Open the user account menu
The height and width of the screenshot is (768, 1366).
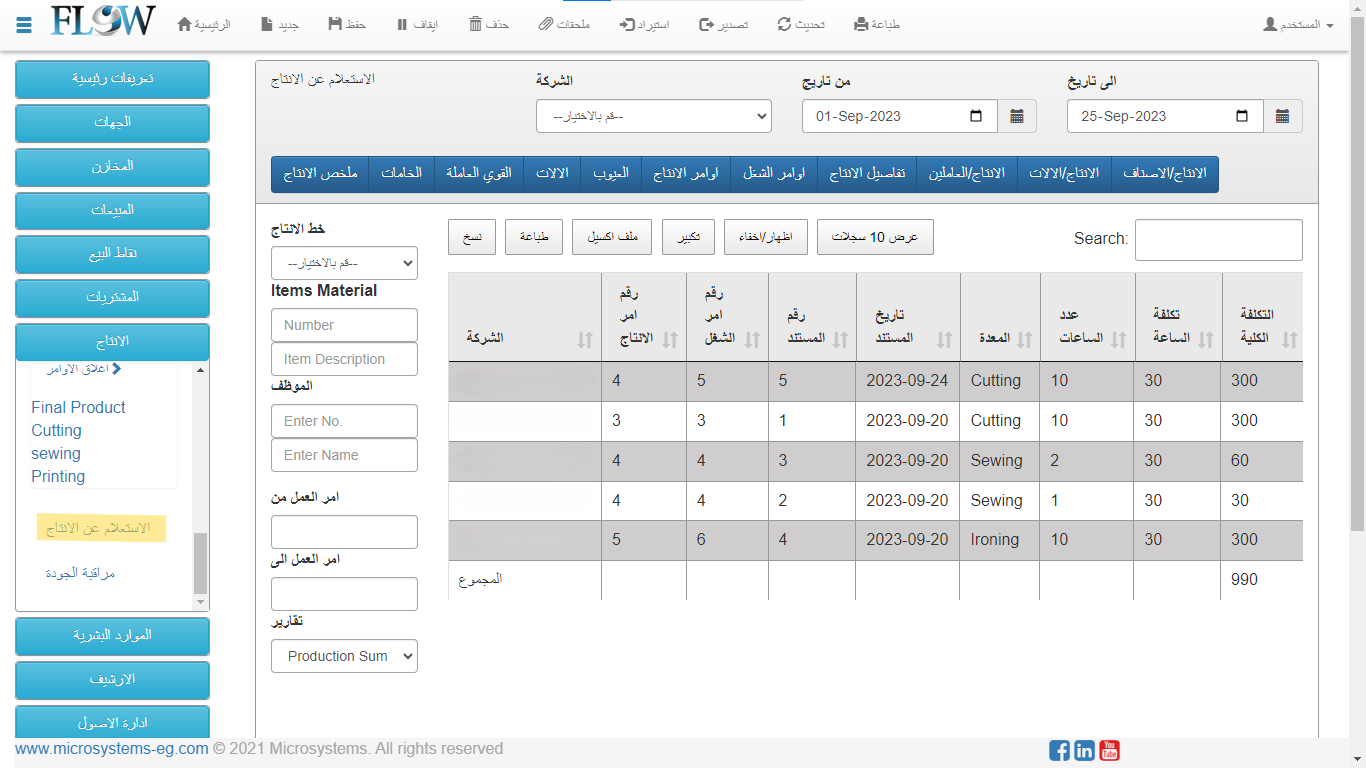tap(1298, 24)
